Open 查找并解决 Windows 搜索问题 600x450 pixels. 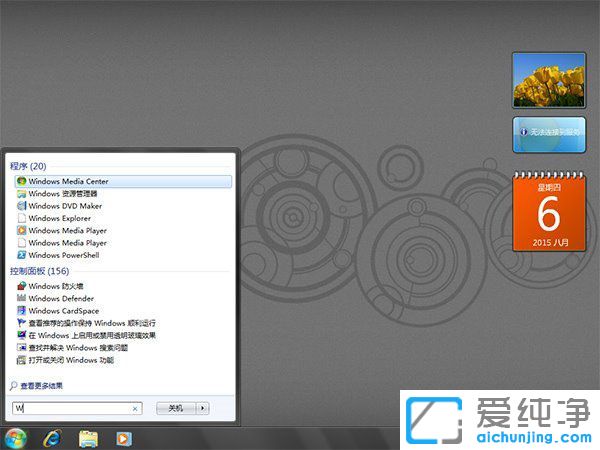click(78, 347)
